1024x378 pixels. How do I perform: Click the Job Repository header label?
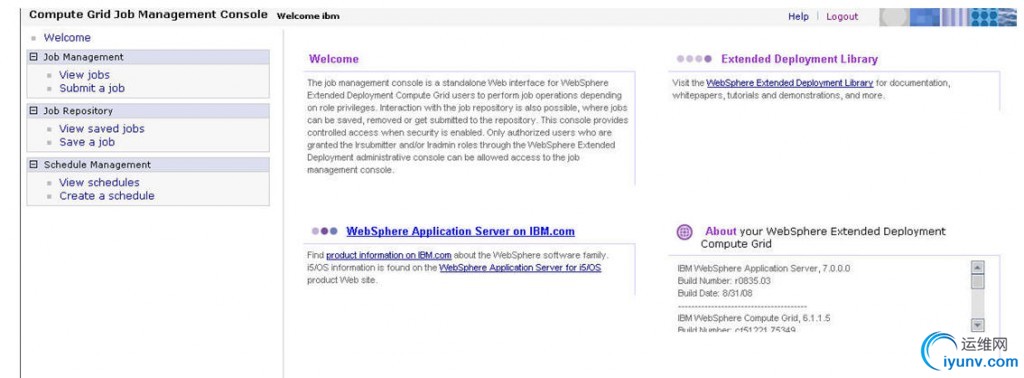point(78,111)
